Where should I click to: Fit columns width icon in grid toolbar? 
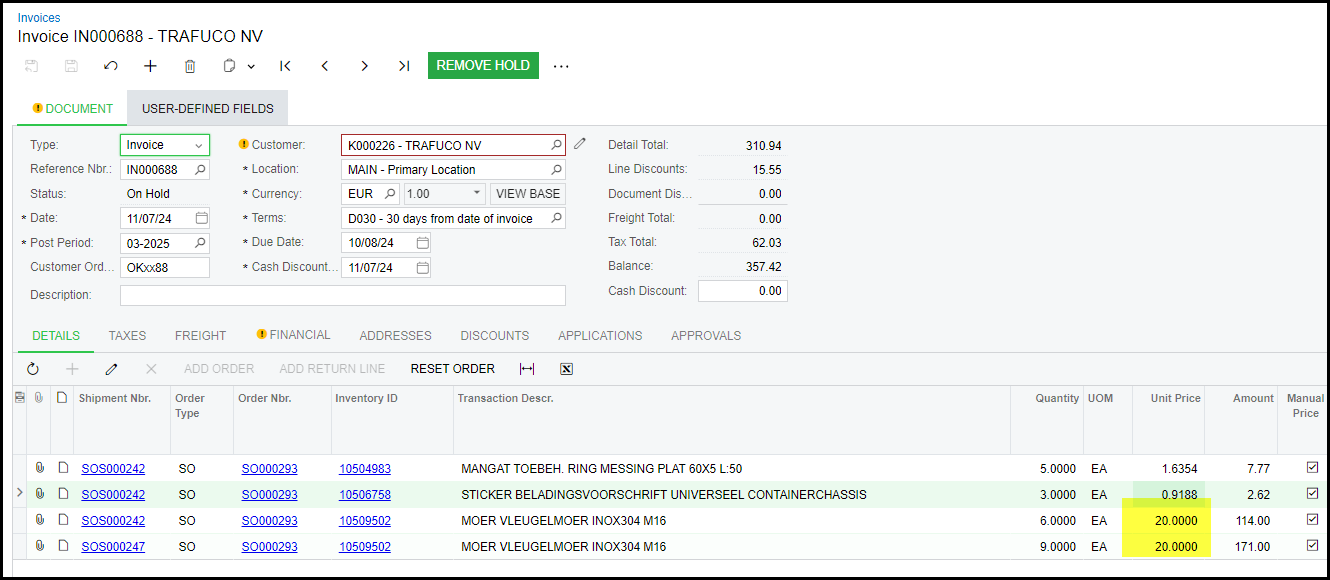(x=527, y=369)
